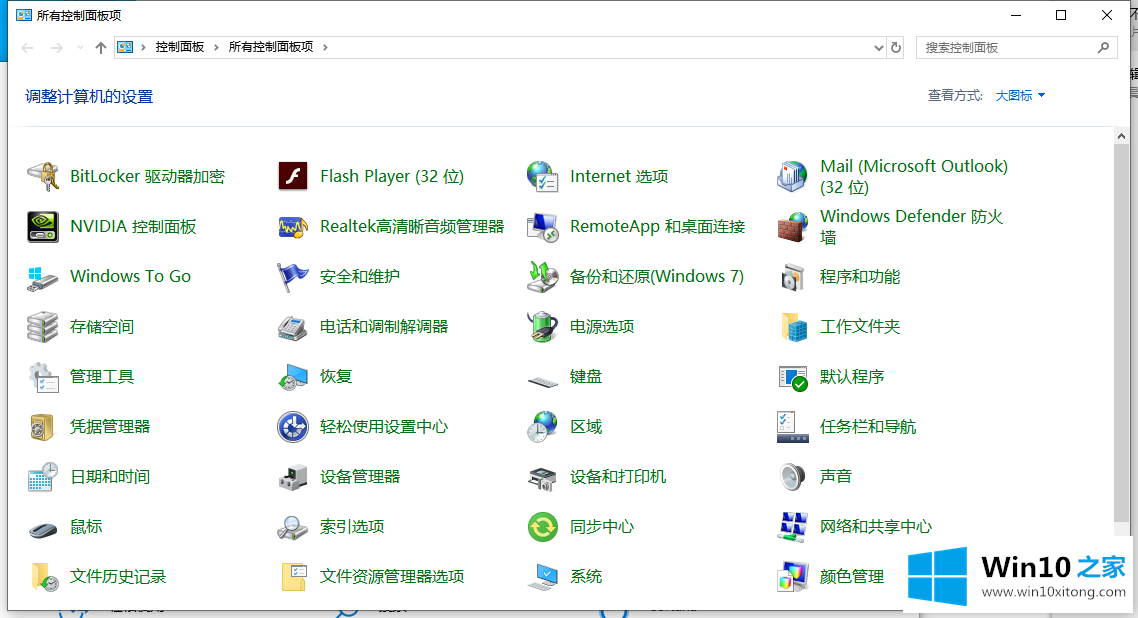Open the Windows Defender 防火墙 icon
This screenshot has width=1138, height=618.
click(x=792, y=226)
